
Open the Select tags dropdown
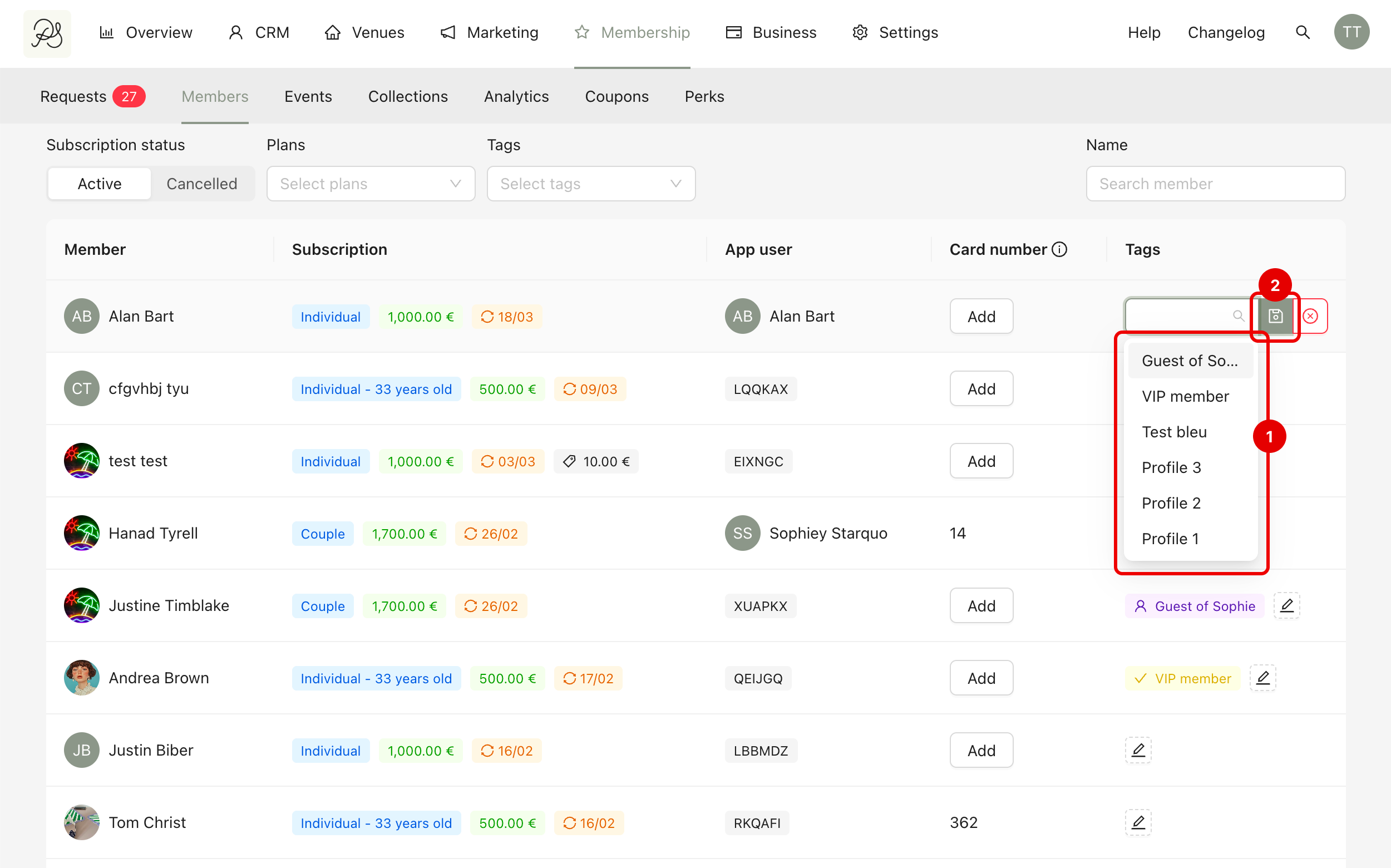coord(591,184)
